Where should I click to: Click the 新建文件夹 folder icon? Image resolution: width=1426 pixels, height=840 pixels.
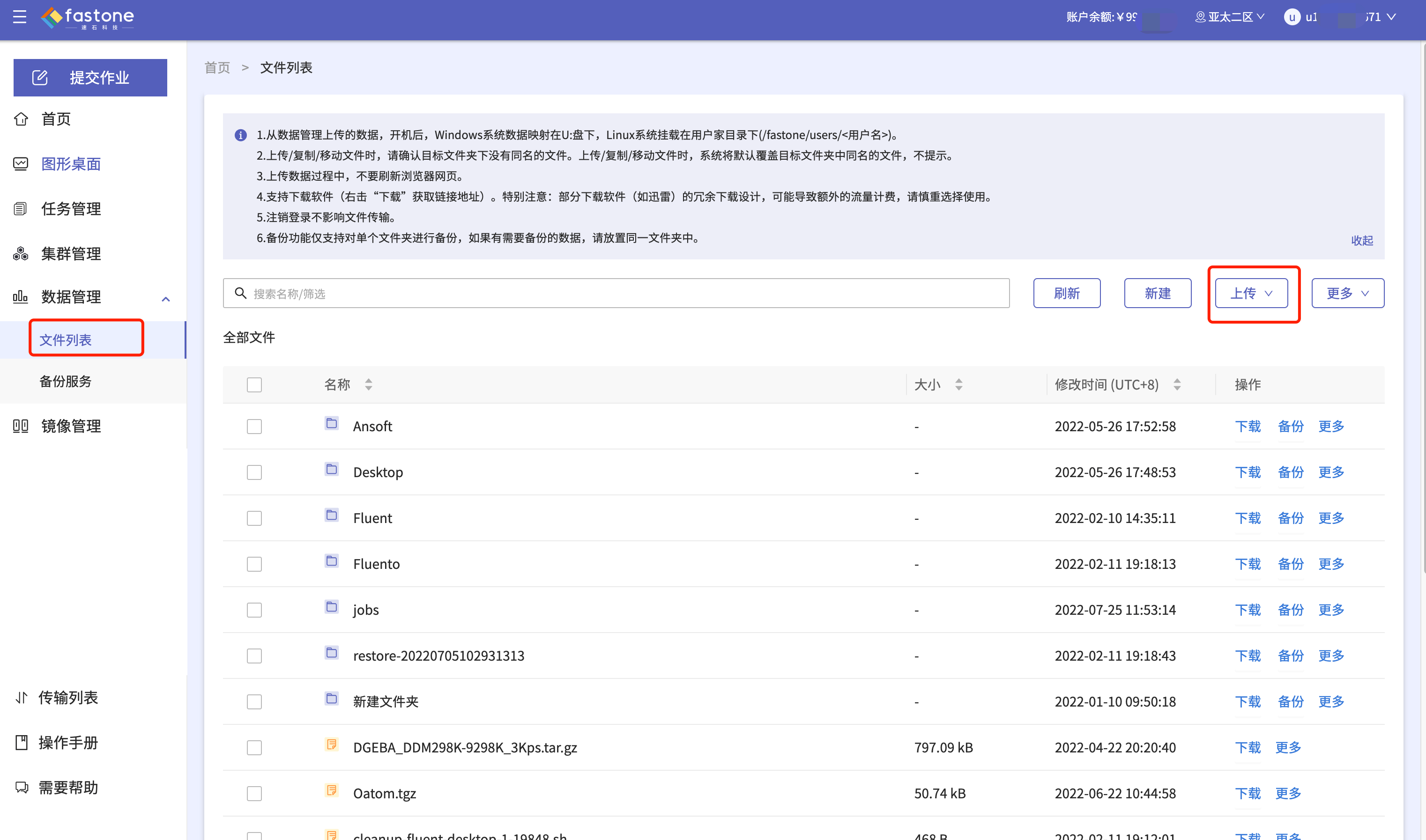pyautogui.click(x=332, y=699)
